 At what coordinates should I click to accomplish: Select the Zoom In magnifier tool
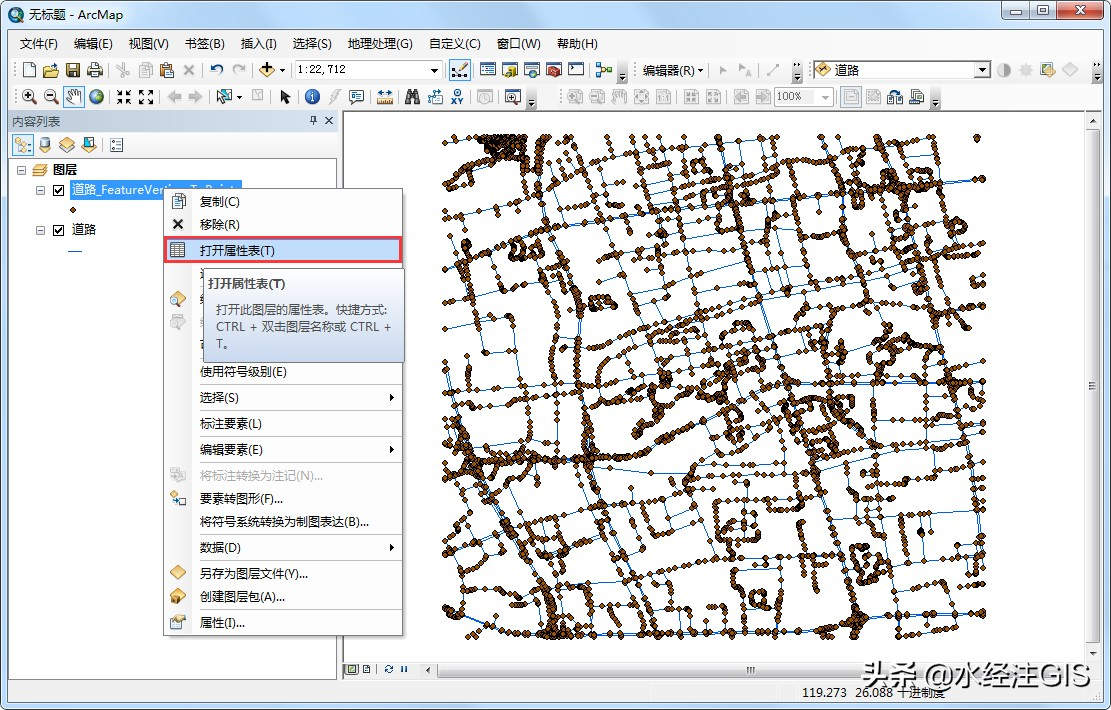pos(26,96)
